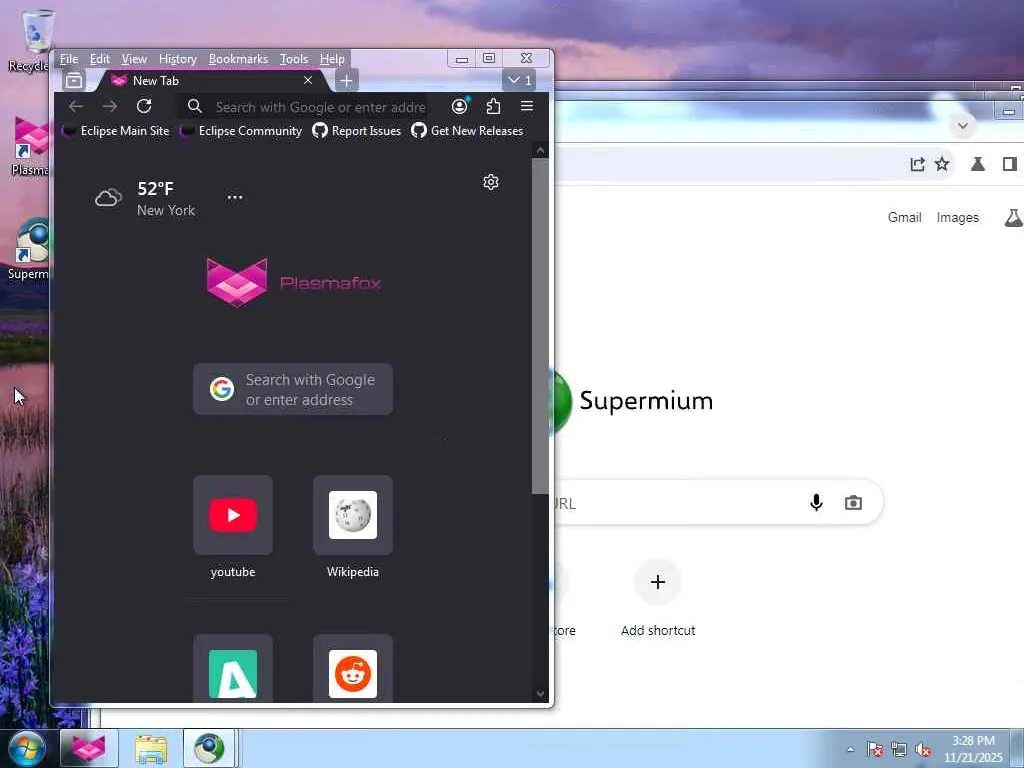Viewport: 1024px width, 768px height.
Task: Click the weather cloud icon
Action: [x=108, y=197]
